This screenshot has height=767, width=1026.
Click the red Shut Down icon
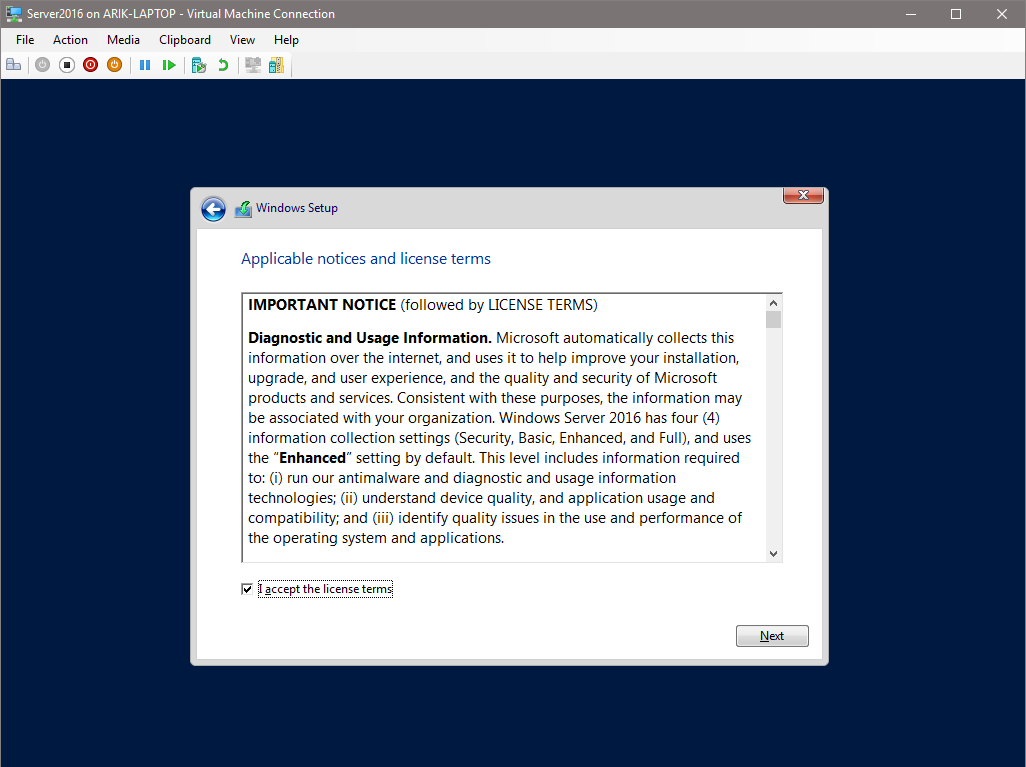coord(90,65)
